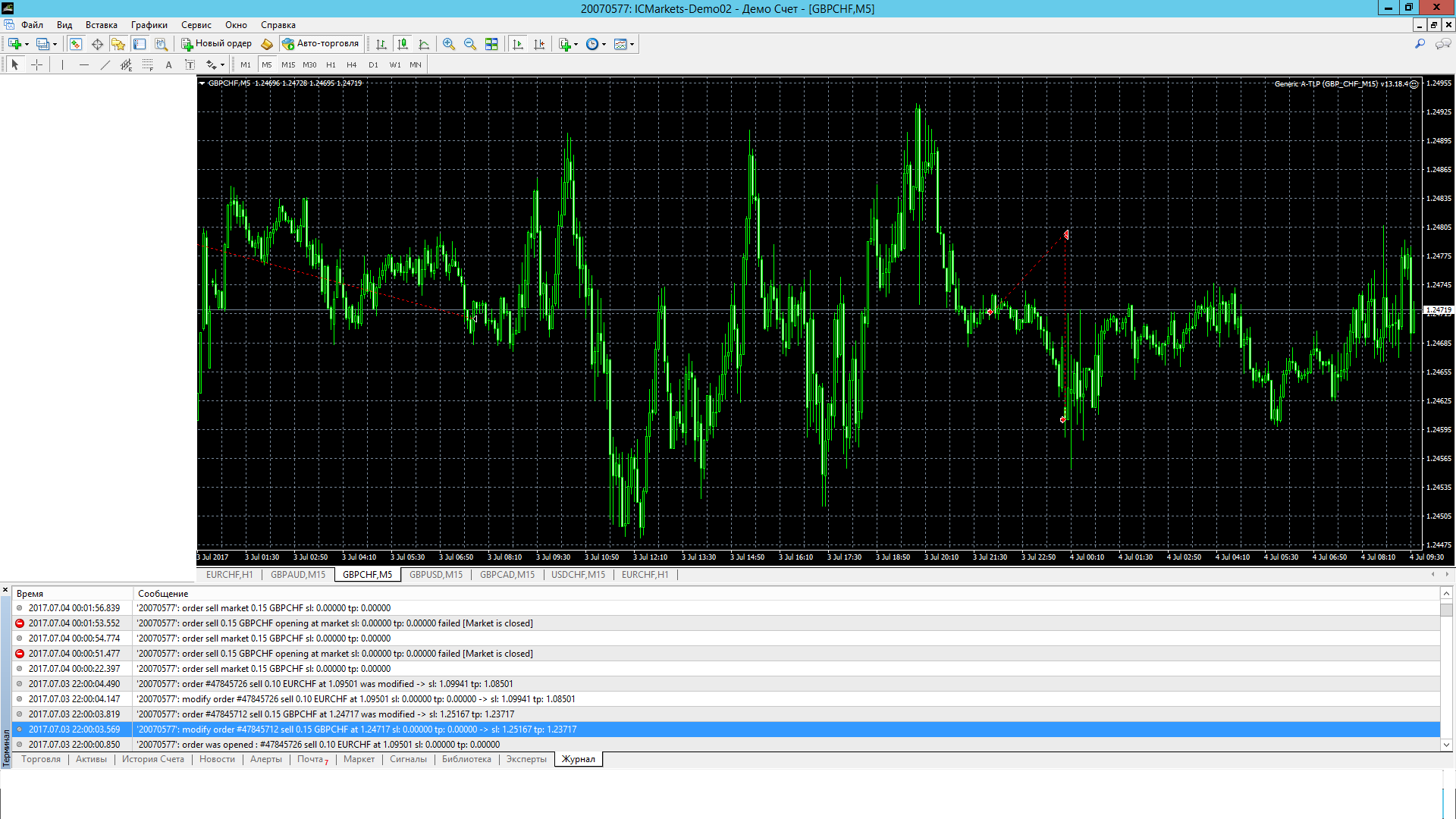Click the Zoom In magnifier icon

(x=449, y=44)
